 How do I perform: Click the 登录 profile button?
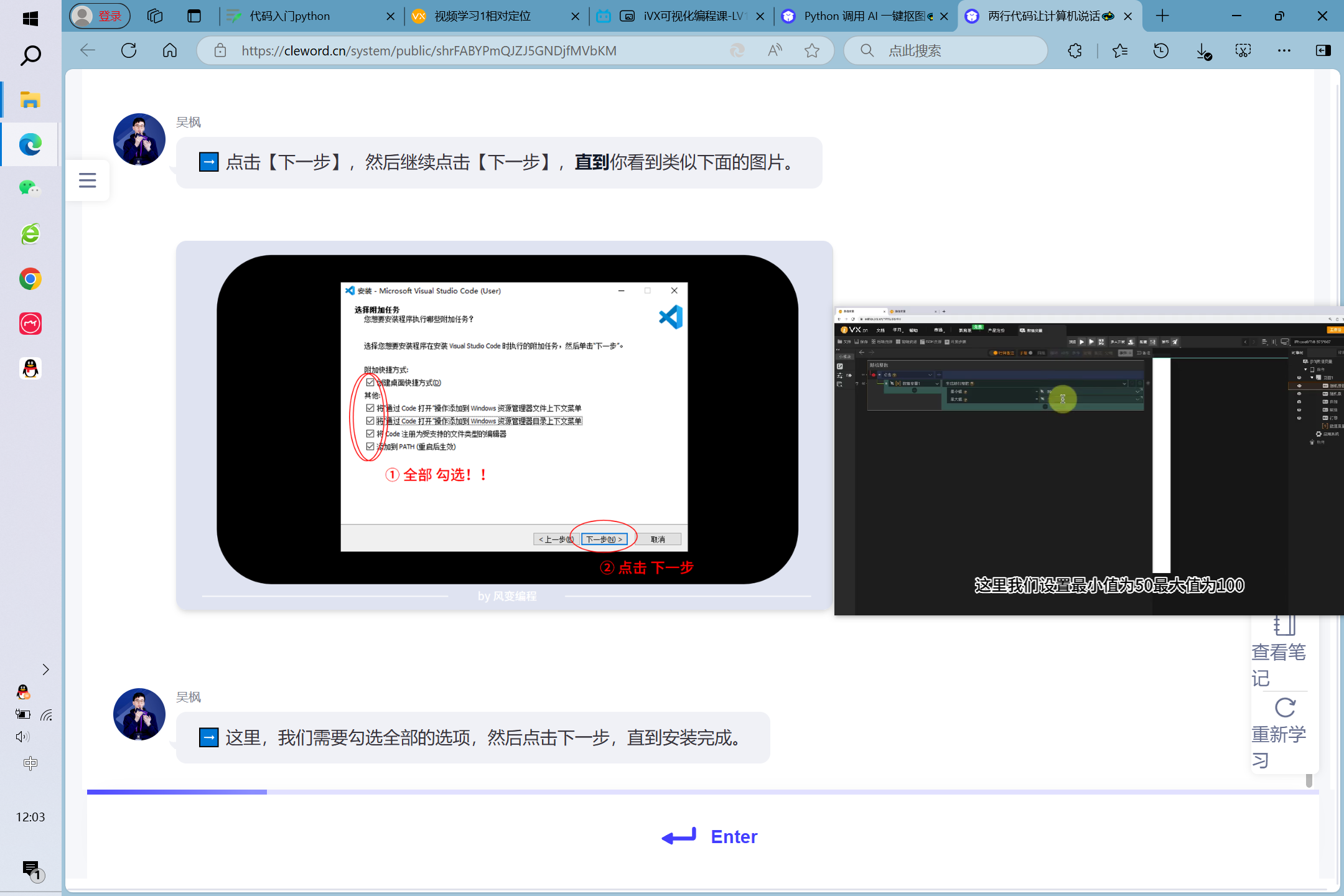(x=100, y=16)
